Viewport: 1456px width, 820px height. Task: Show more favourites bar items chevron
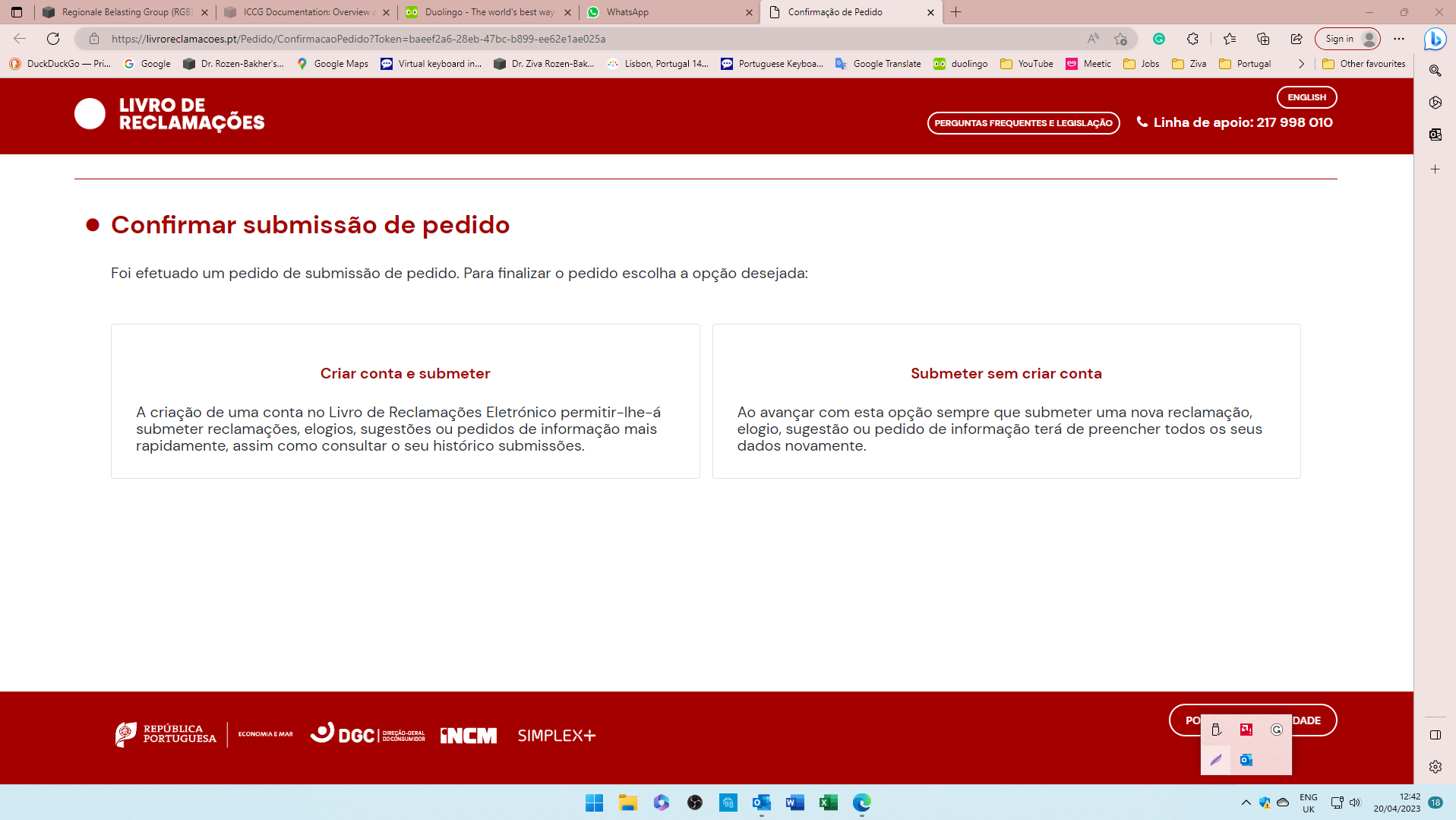point(1301,64)
